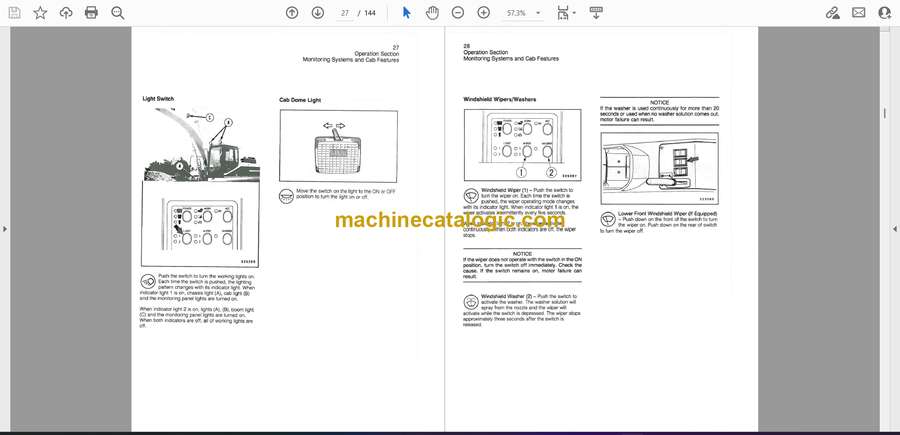The height and width of the screenshot is (435, 900).
Task: Zoom out with the minus icon
Action: (457, 13)
